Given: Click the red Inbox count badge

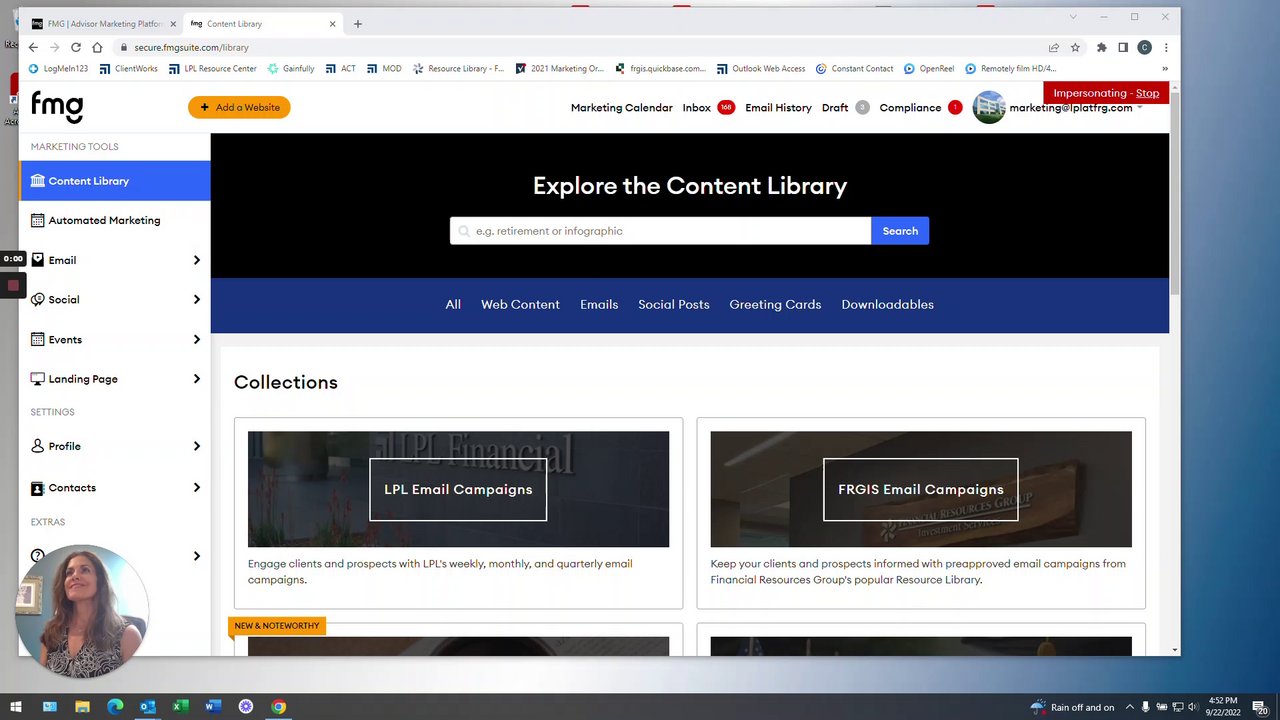Looking at the screenshot, I should coord(726,108).
